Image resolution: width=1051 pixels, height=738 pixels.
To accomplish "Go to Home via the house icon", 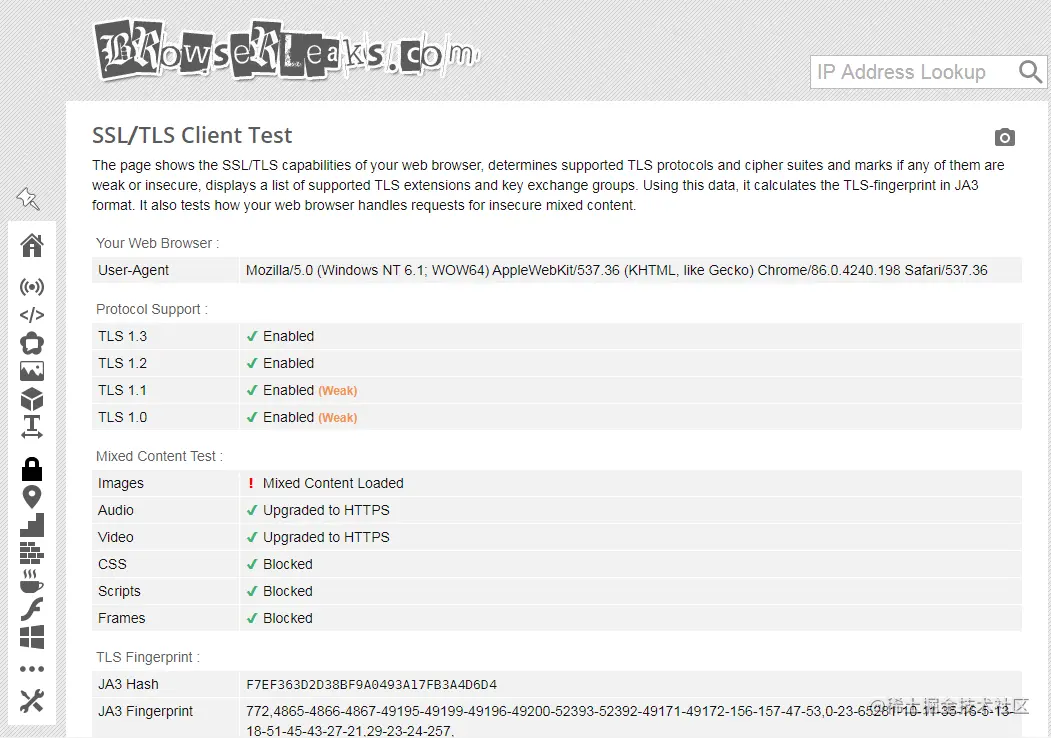I will click(32, 246).
